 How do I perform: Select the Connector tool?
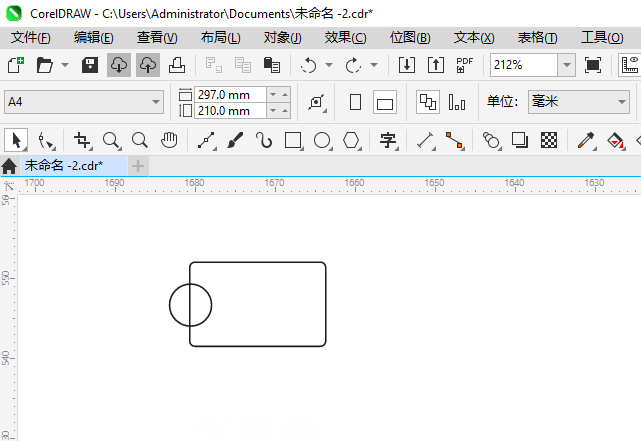tap(455, 141)
